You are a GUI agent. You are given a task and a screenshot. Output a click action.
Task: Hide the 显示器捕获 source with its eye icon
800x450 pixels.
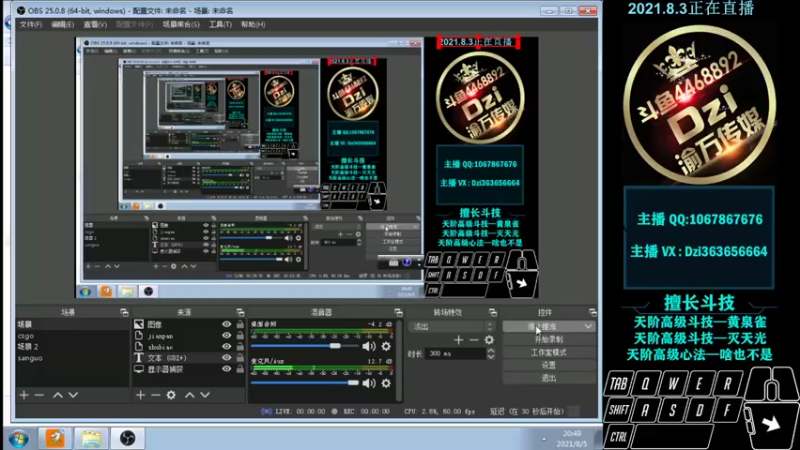(x=227, y=369)
